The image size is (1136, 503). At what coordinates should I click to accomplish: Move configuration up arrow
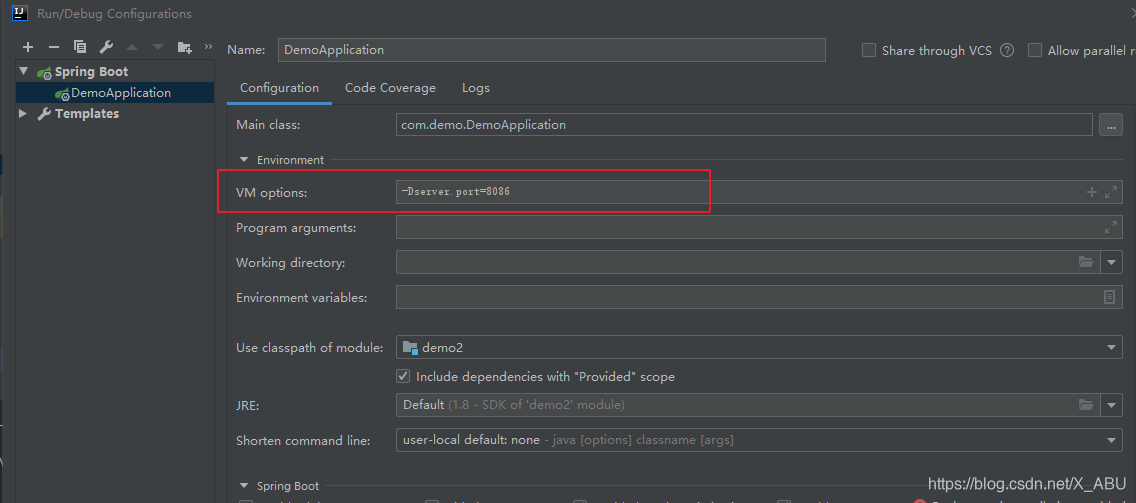point(132,47)
